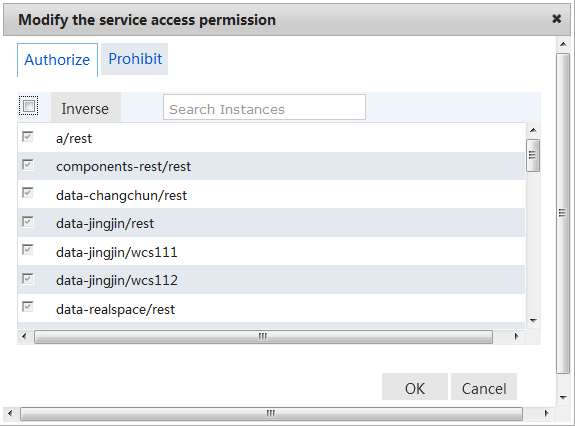Toggle the components-rest/rest checkbox
575x426 pixels.
28,165
